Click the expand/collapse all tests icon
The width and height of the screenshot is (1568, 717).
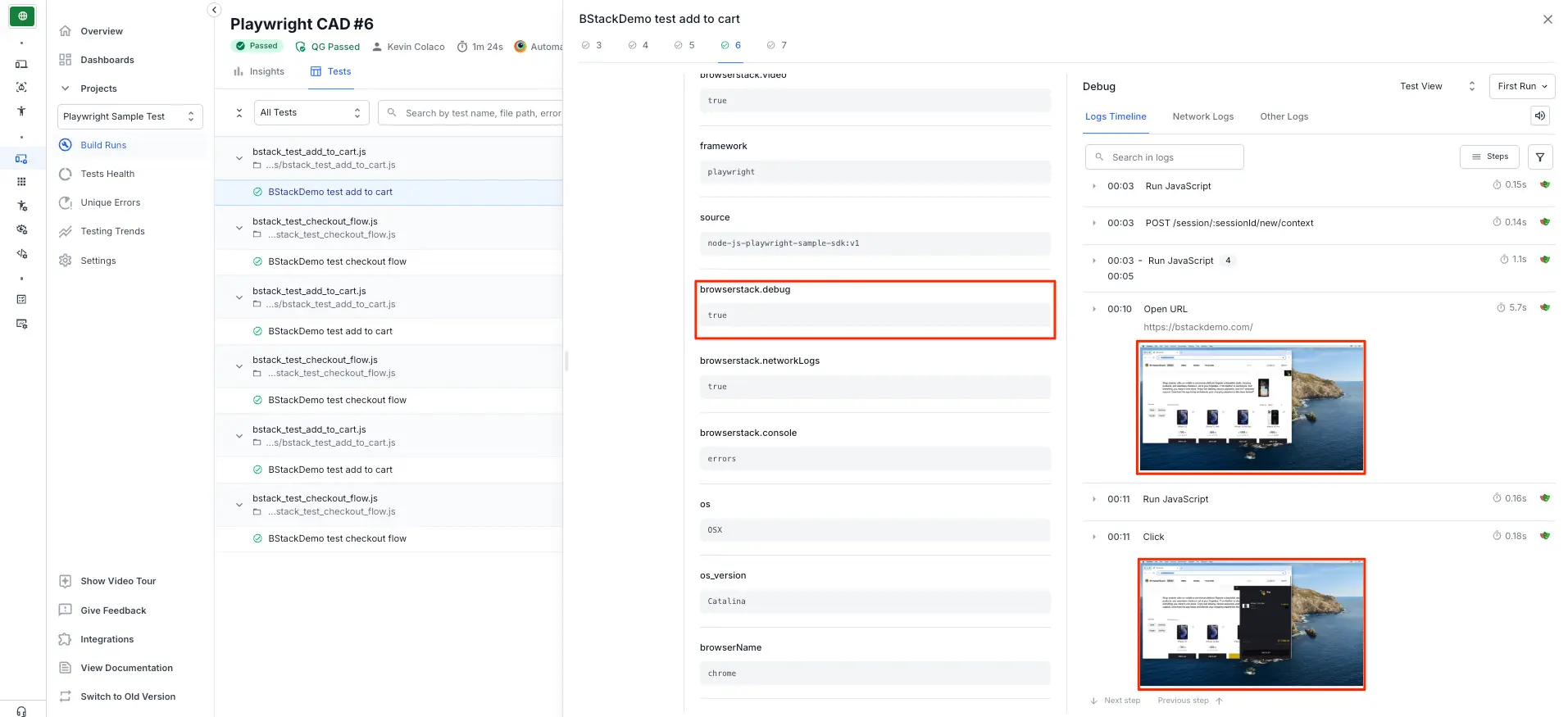click(239, 113)
